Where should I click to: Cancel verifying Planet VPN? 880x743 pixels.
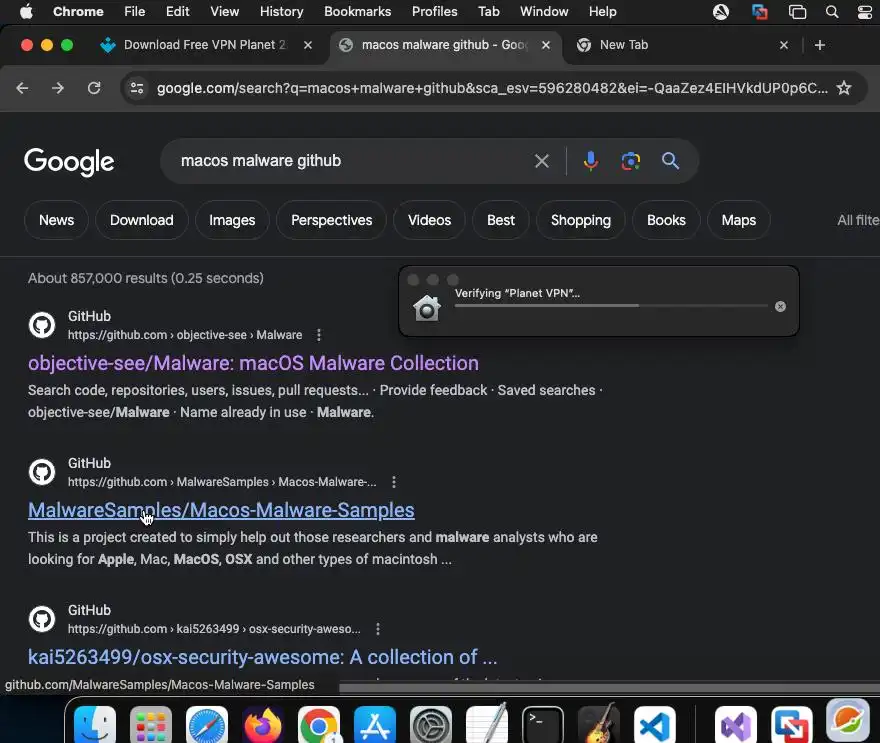pos(780,306)
